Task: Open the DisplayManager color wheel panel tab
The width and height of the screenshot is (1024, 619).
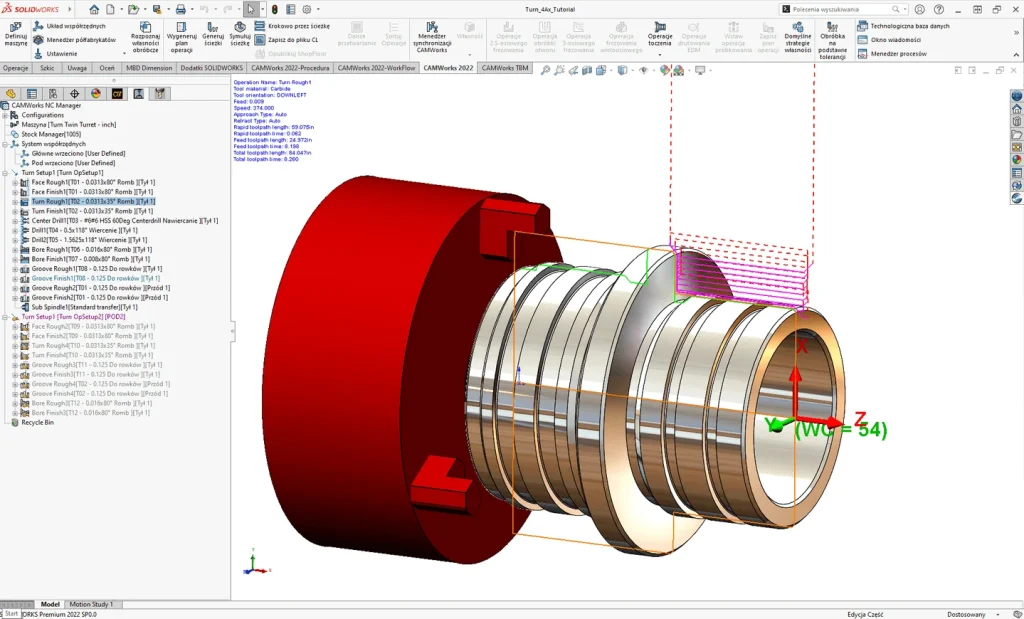Action: pyautogui.click(x=96, y=94)
